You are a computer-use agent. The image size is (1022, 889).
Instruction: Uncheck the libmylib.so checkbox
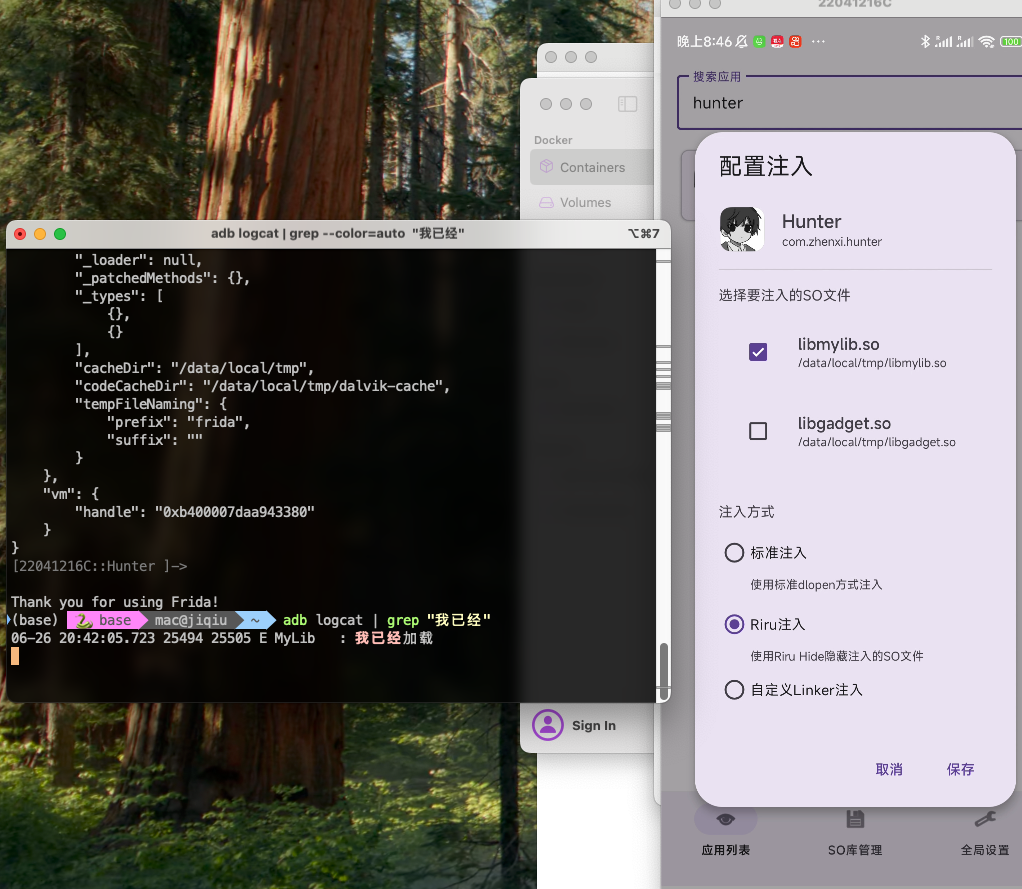758,352
